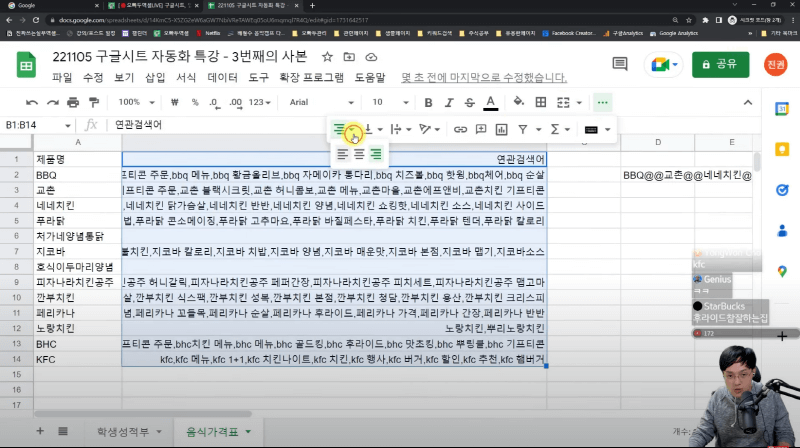Click the print icon
This screenshot has width=800, height=448.
(x=73, y=103)
